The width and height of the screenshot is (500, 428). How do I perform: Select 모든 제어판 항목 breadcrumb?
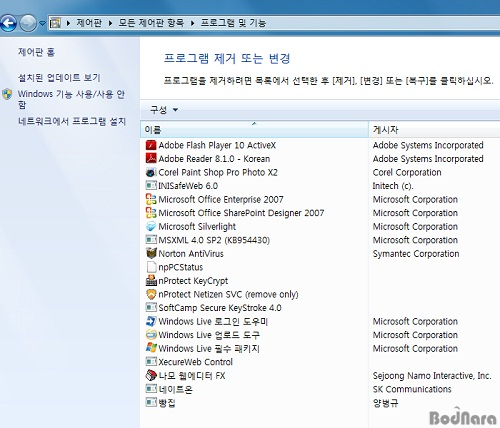coord(151,23)
